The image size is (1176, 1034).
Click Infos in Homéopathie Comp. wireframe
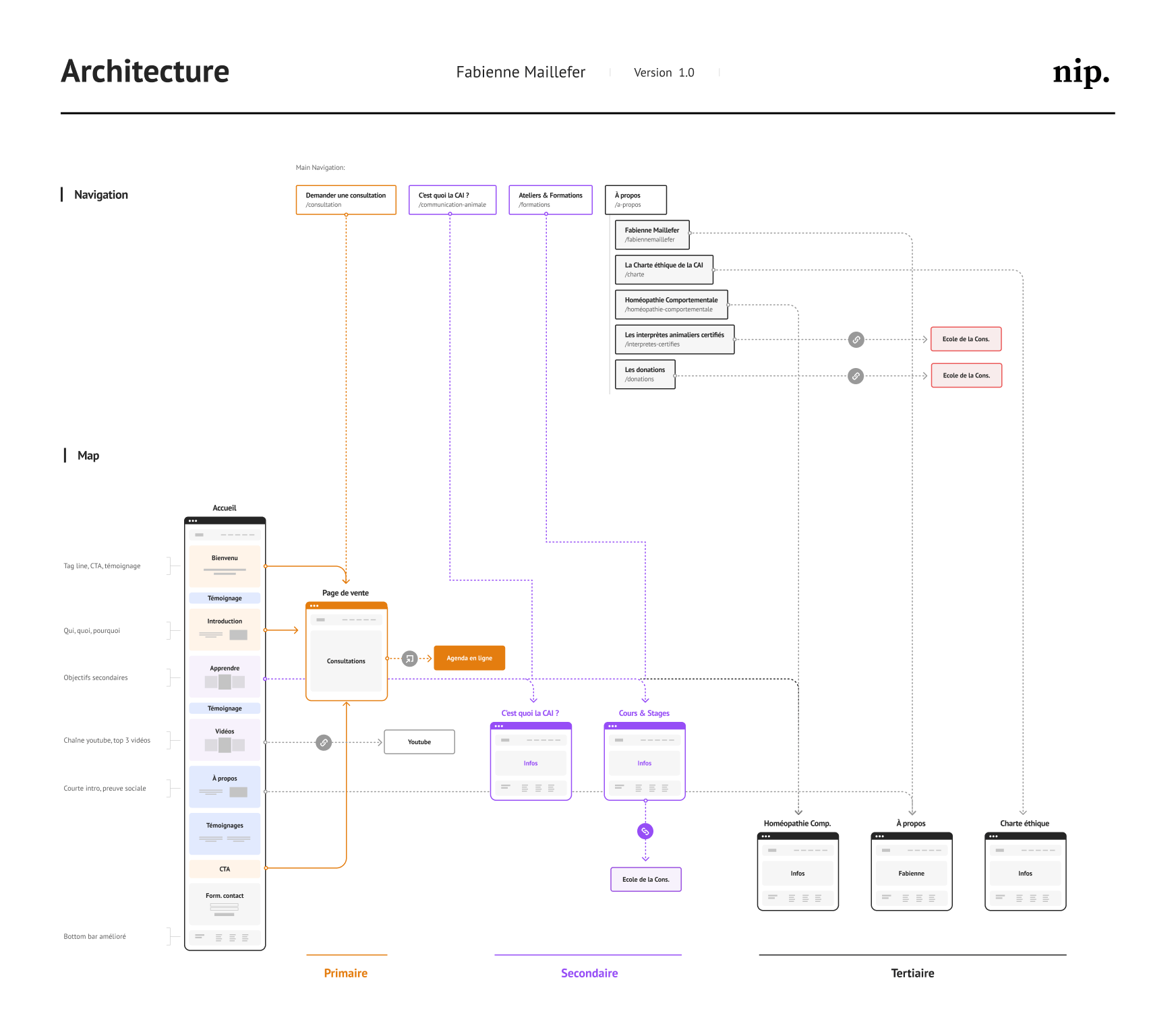coord(798,874)
